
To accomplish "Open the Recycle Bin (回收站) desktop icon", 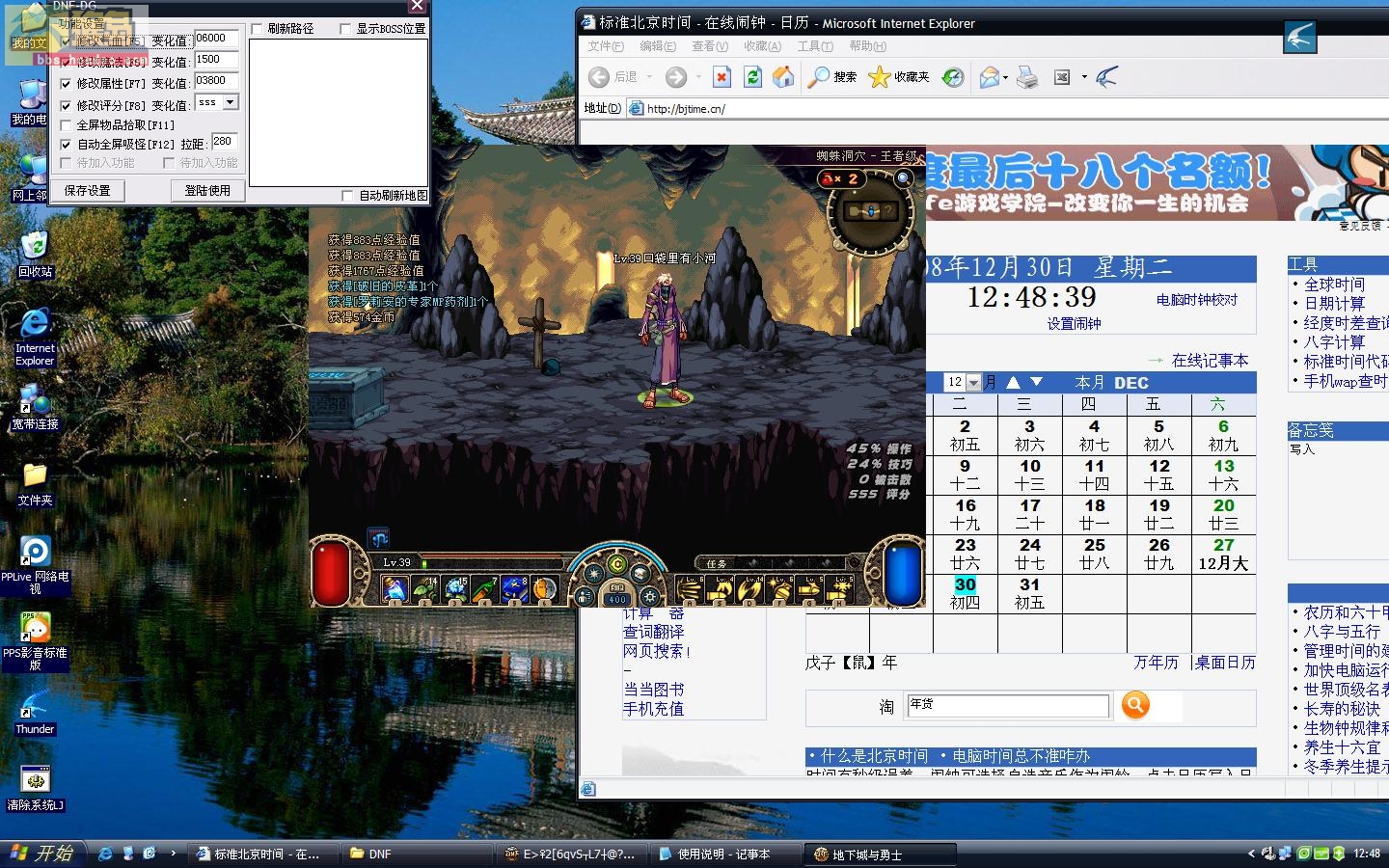I will 35,255.
